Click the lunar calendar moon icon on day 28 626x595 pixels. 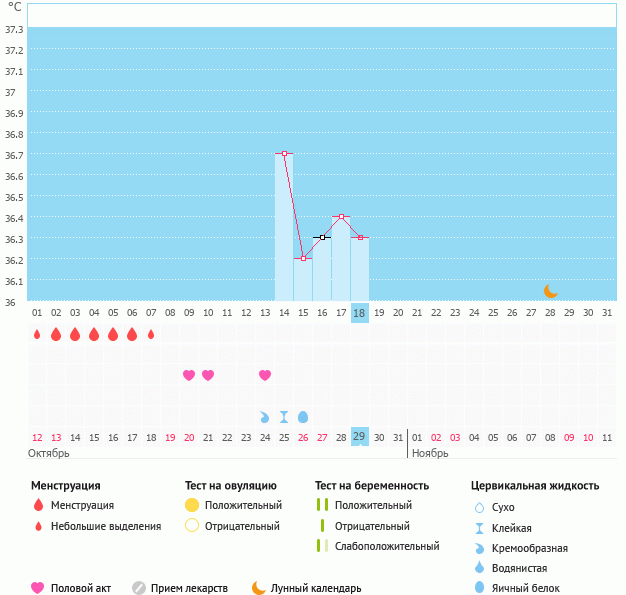tap(551, 291)
